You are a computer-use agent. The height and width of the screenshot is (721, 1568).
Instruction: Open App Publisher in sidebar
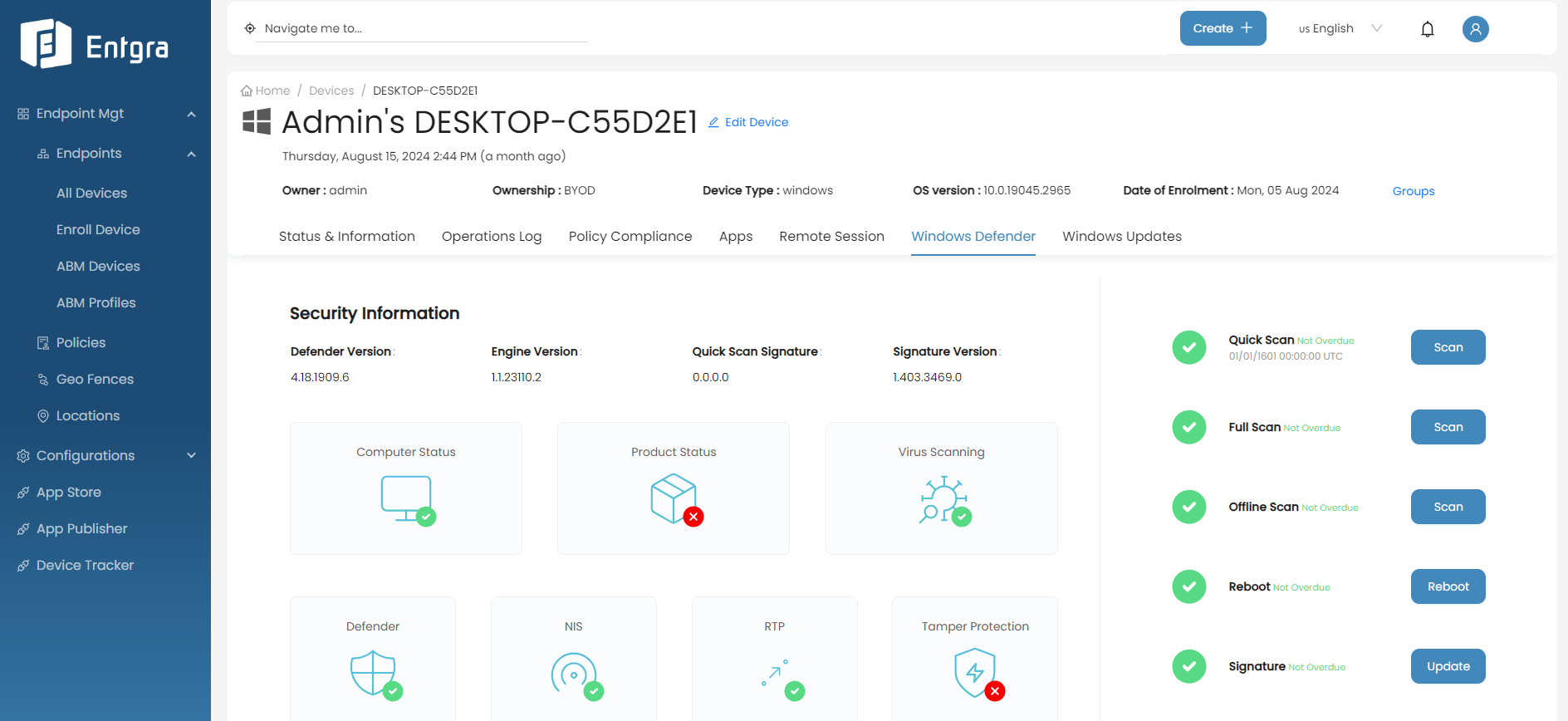point(81,529)
